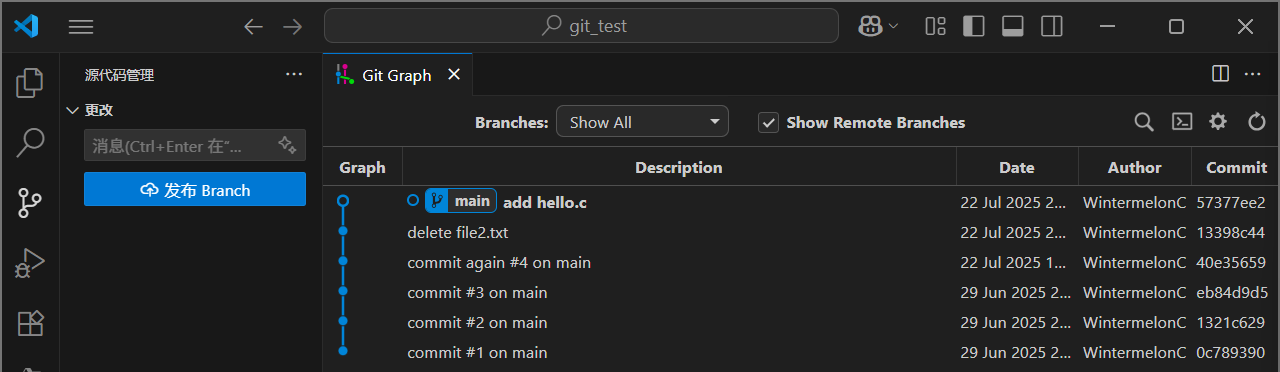
Task: Open the terminal icon in the Git Graph toolbar
Action: tap(1181, 122)
